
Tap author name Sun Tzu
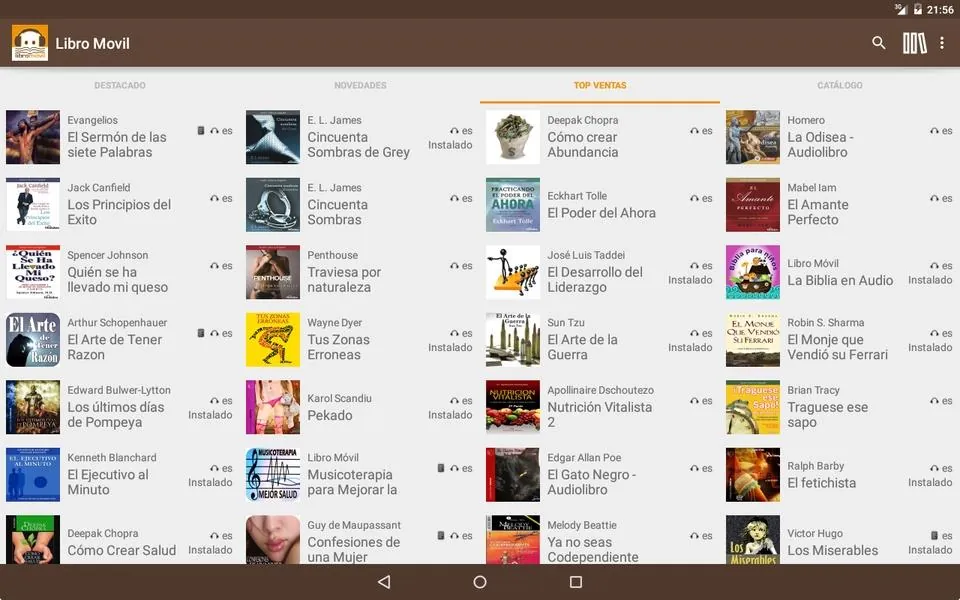pos(566,323)
